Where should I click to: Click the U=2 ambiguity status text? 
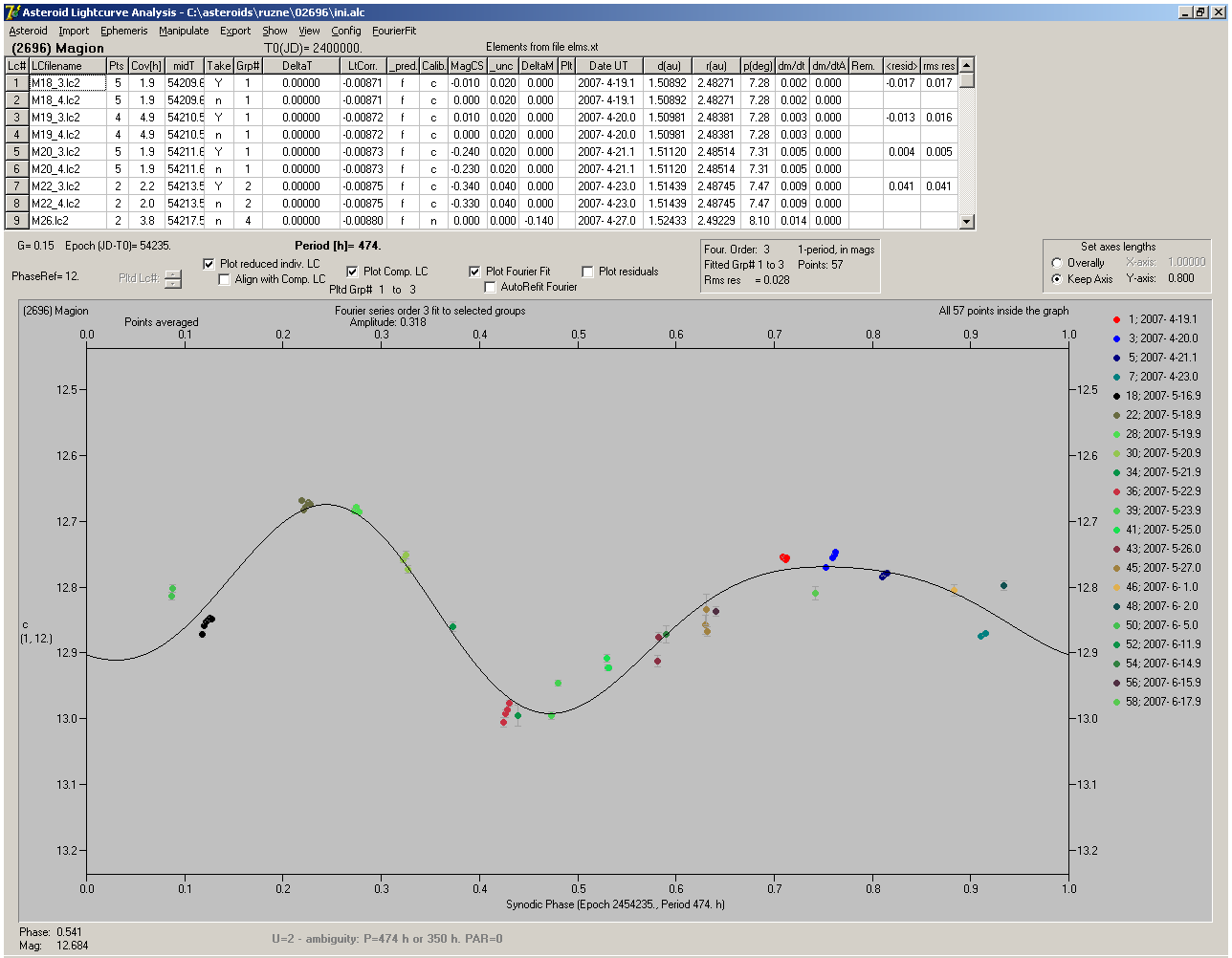tap(387, 939)
